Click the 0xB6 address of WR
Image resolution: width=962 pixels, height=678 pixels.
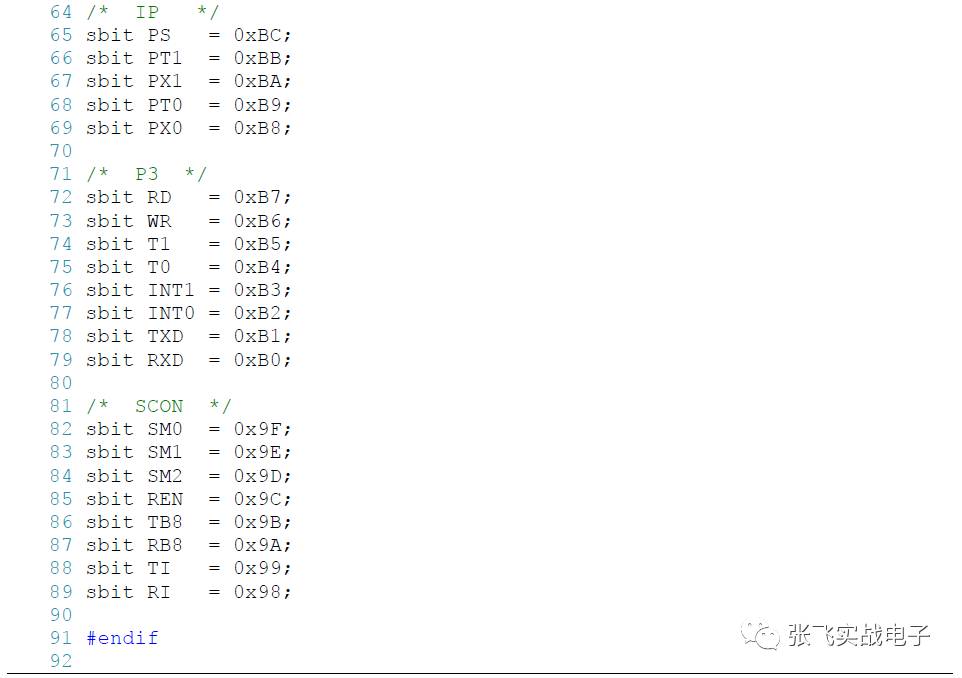pyautogui.click(x=262, y=221)
